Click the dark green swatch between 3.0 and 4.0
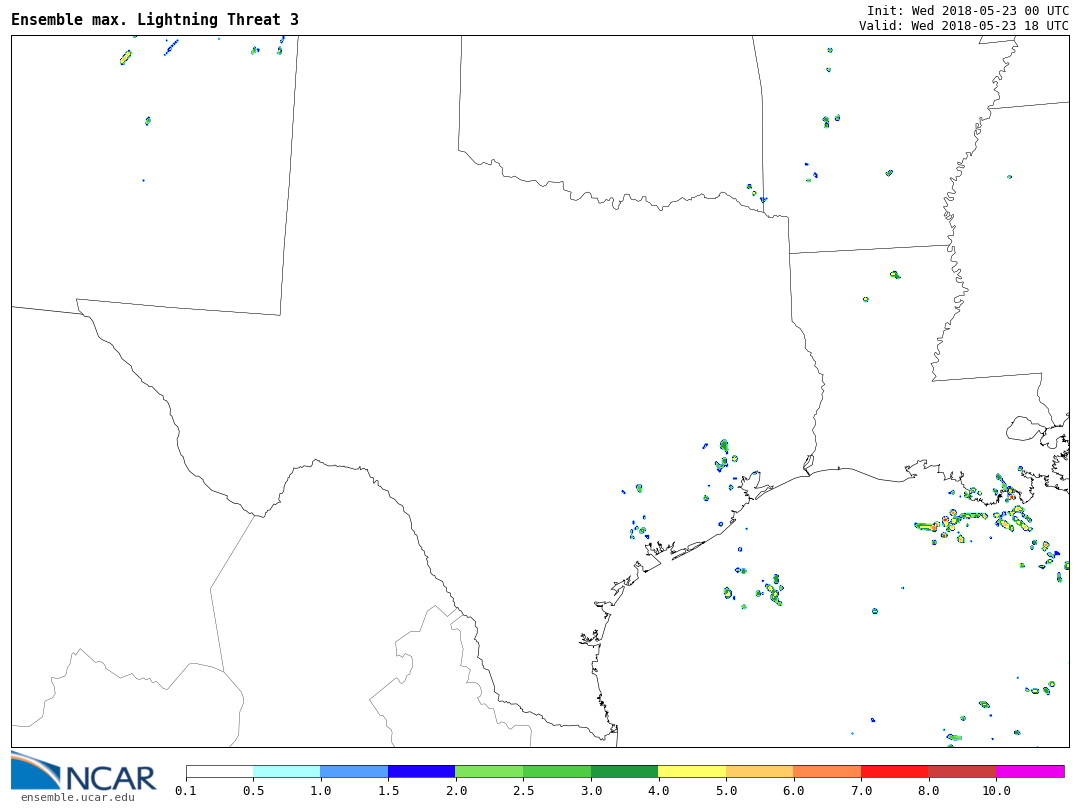 pos(624,772)
